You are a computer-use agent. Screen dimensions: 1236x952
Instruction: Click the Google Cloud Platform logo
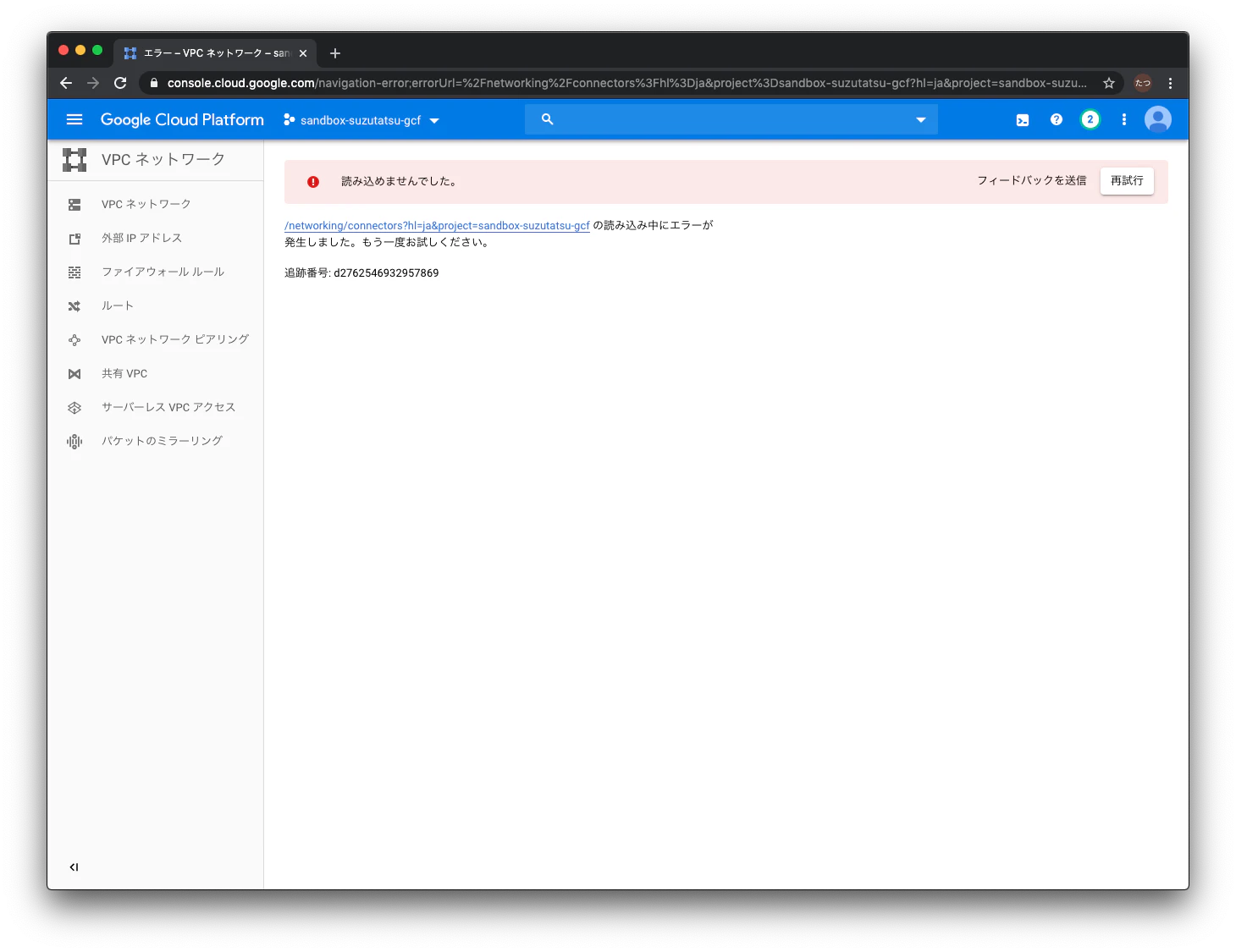click(x=182, y=119)
